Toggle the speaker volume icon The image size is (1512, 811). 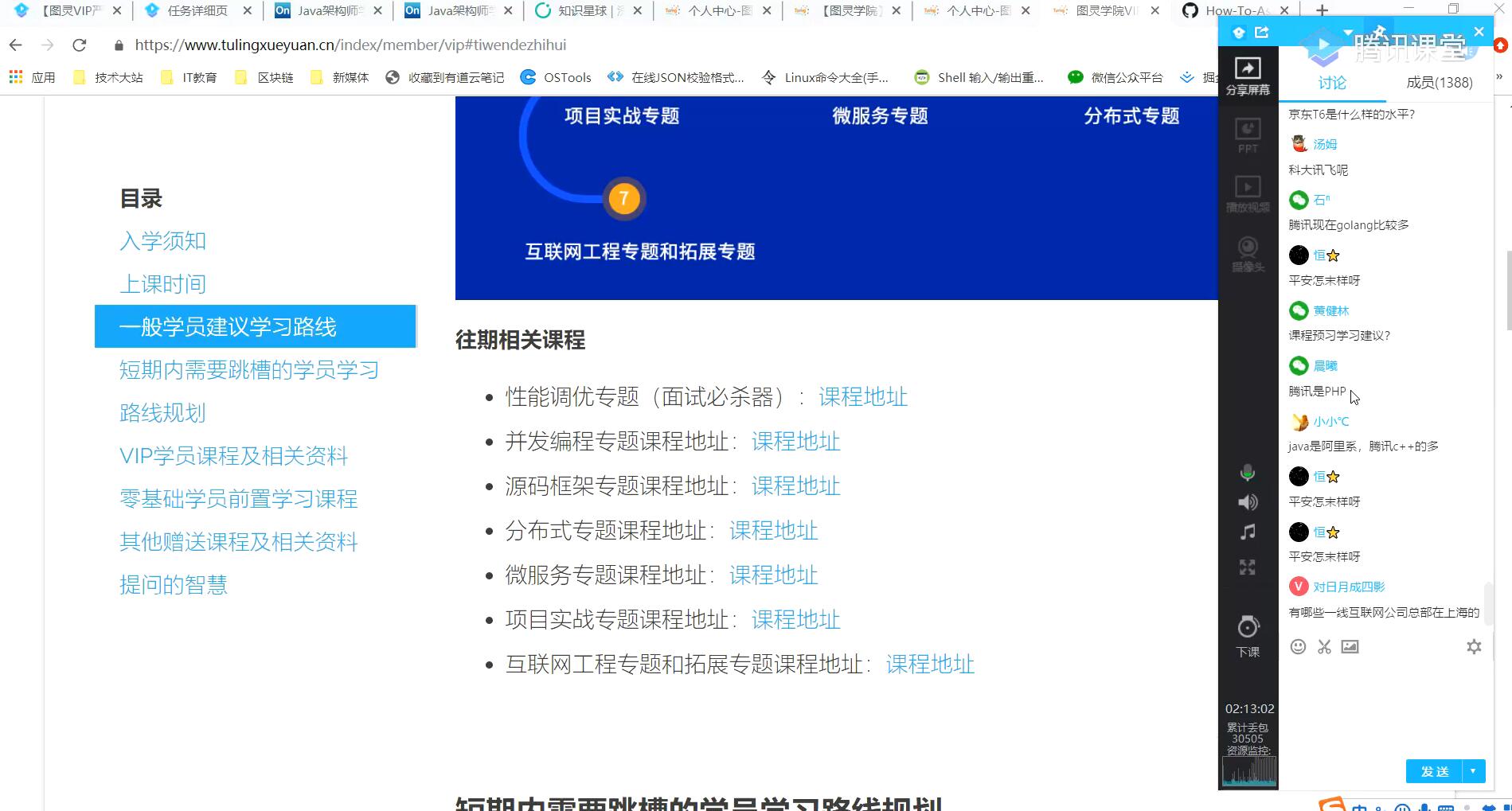(x=1247, y=502)
